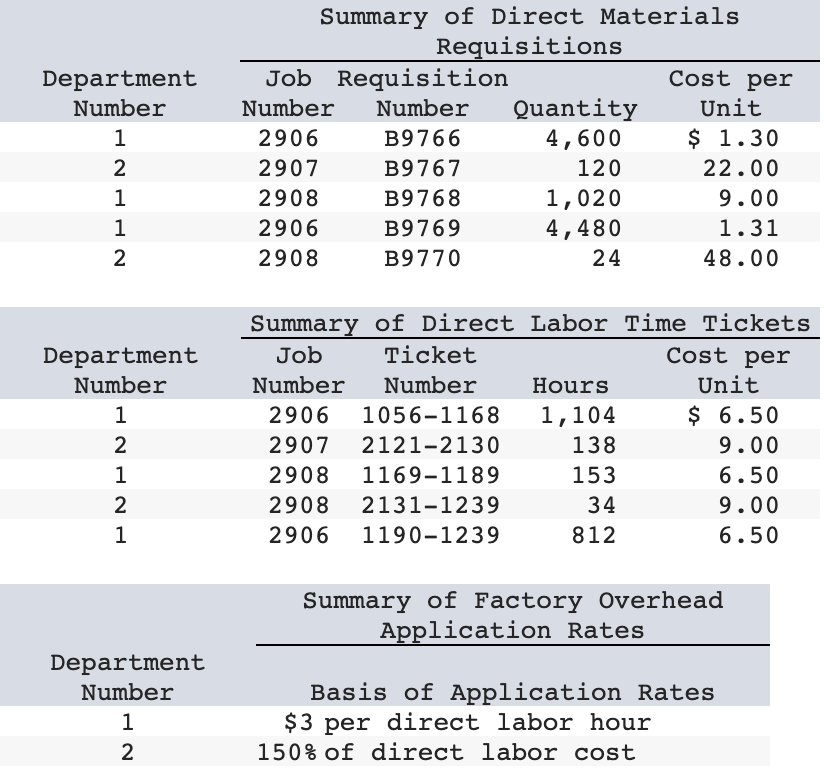Click 'Summary of Factory Overhead Application Rates' heading
This screenshot has width=824, height=772.
[x=513, y=615]
